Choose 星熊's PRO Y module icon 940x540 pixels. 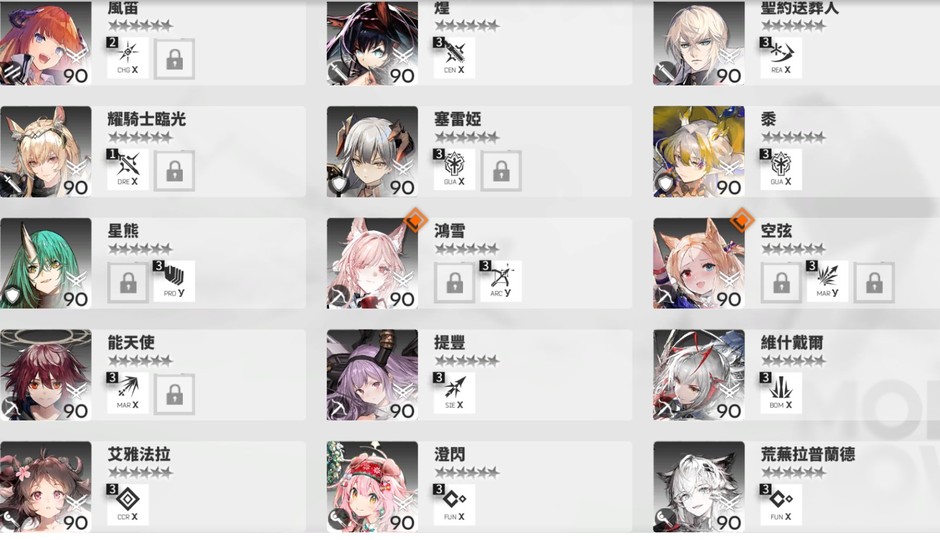coord(174,282)
